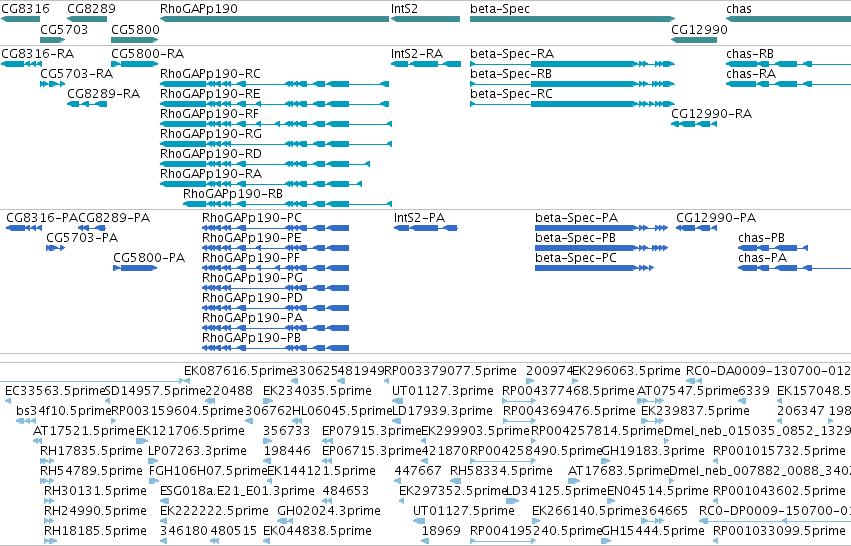Click EST RH17835.5prime
Viewport: 851px width, 546px height.
(91, 451)
